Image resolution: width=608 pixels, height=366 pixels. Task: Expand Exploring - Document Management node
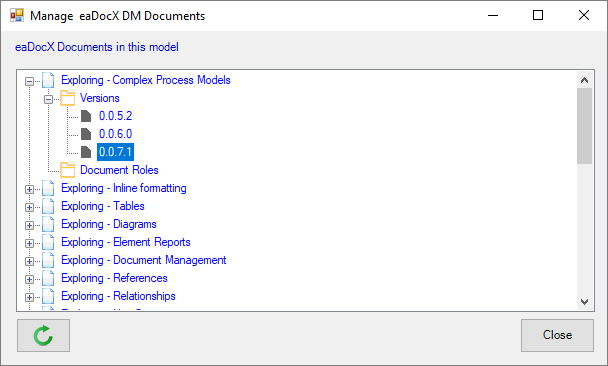29,261
